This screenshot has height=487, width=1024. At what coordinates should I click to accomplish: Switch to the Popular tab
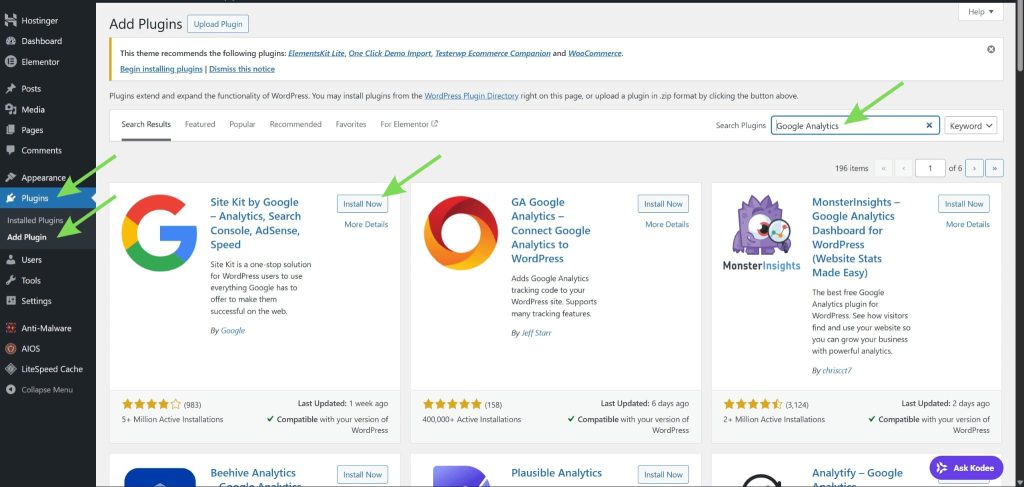click(242, 124)
